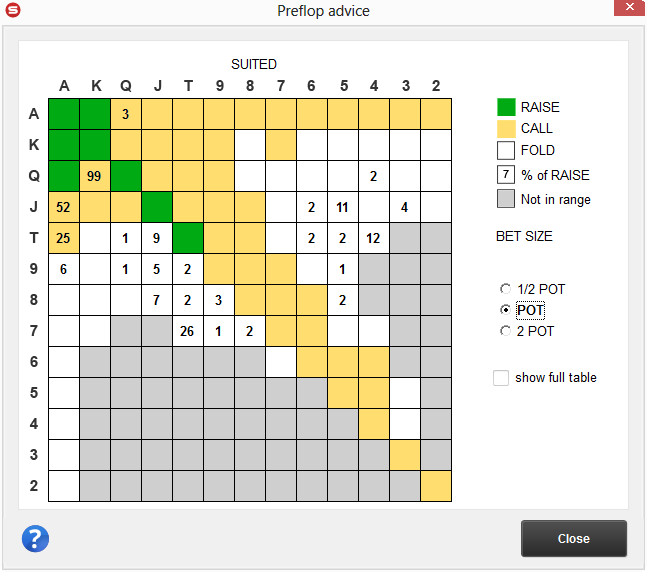This screenshot has height=572, width=647.
Task: Click the blue help question mark icon
Action: point(35,539)
